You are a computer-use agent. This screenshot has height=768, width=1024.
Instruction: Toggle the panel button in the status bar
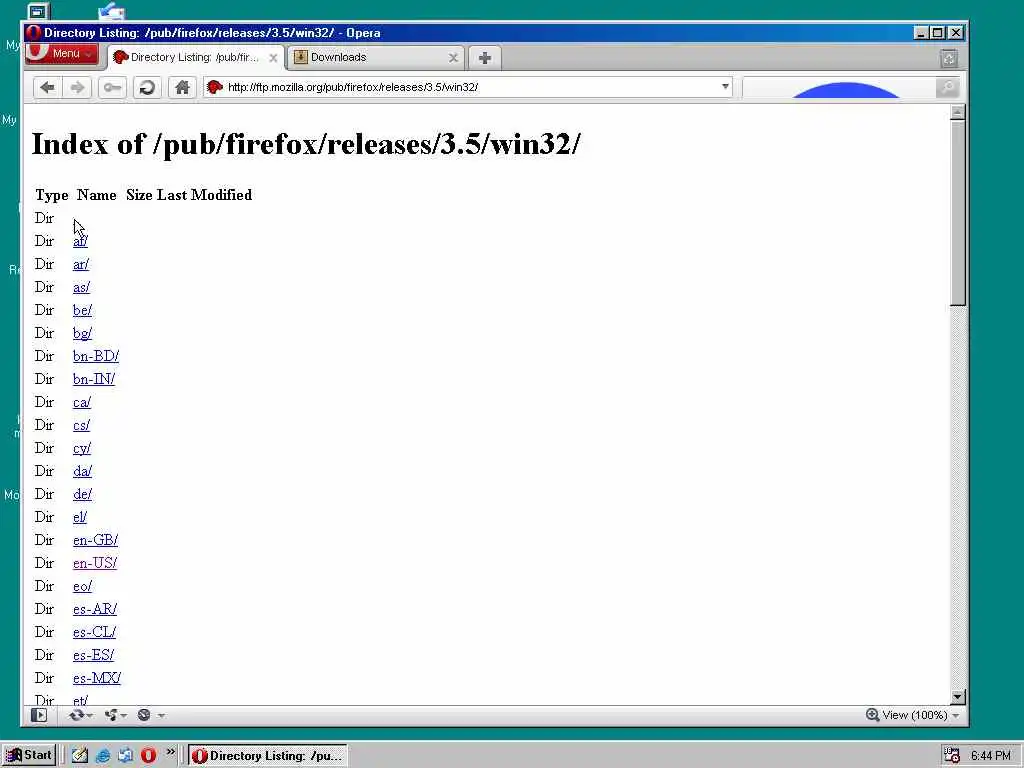coord(39,715)
